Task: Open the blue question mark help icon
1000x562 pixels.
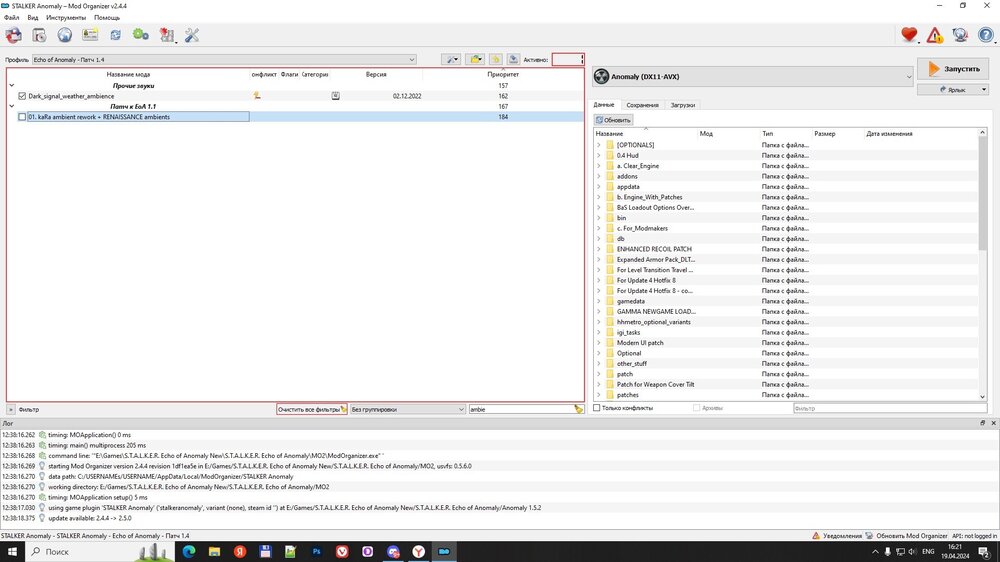Action: 986,35
